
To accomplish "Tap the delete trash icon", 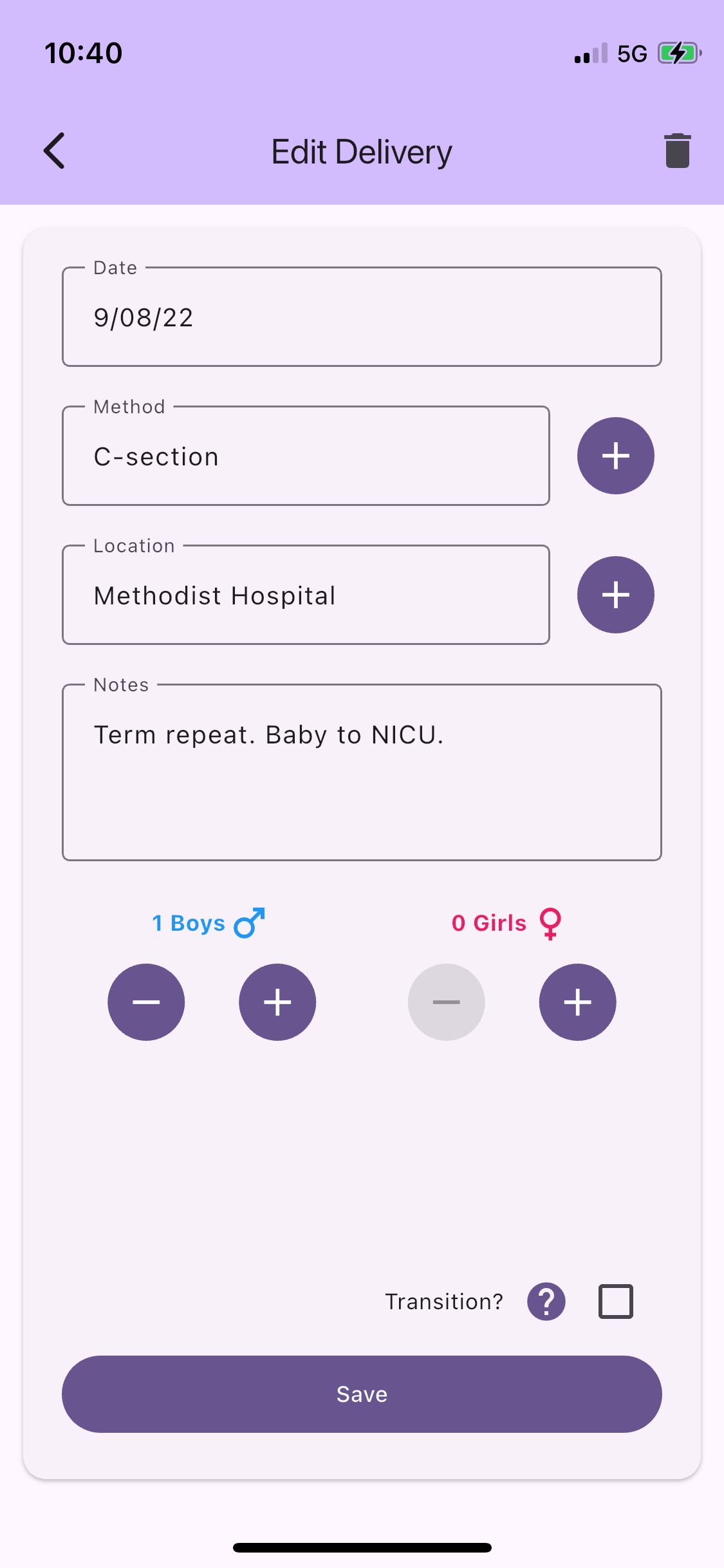I will point(676,151).
